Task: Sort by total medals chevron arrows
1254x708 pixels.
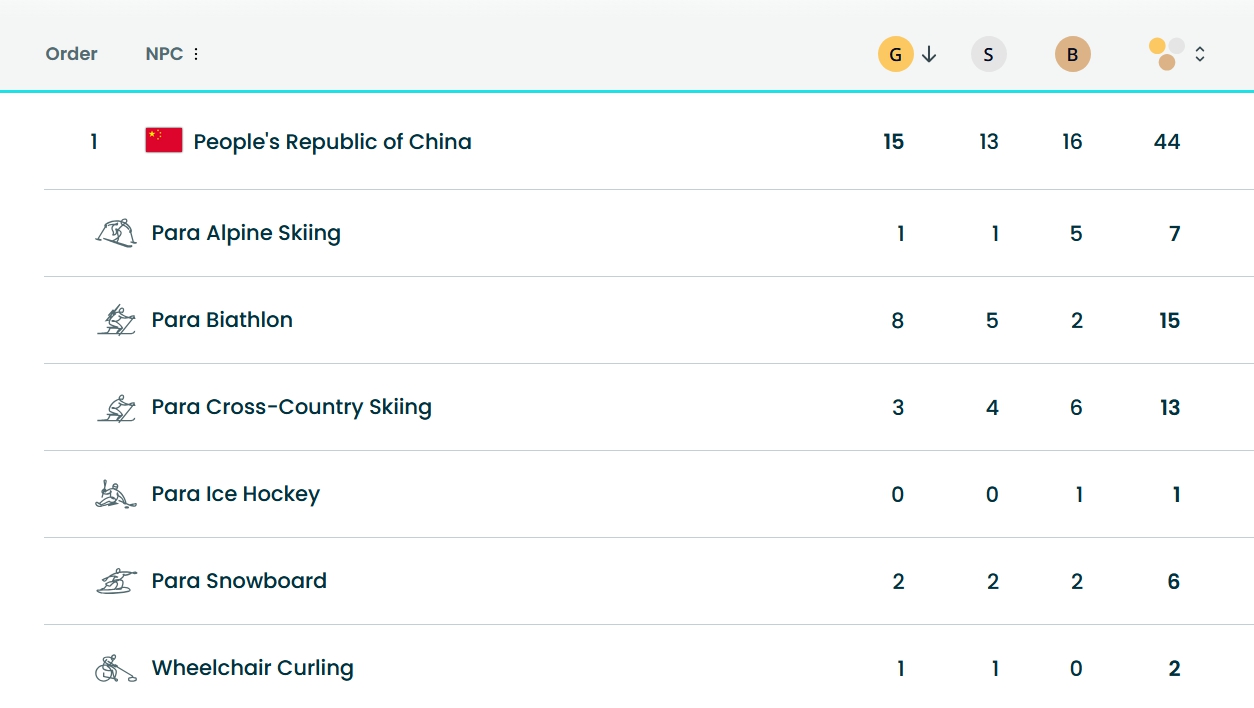Action: [x=1200, y=54]
